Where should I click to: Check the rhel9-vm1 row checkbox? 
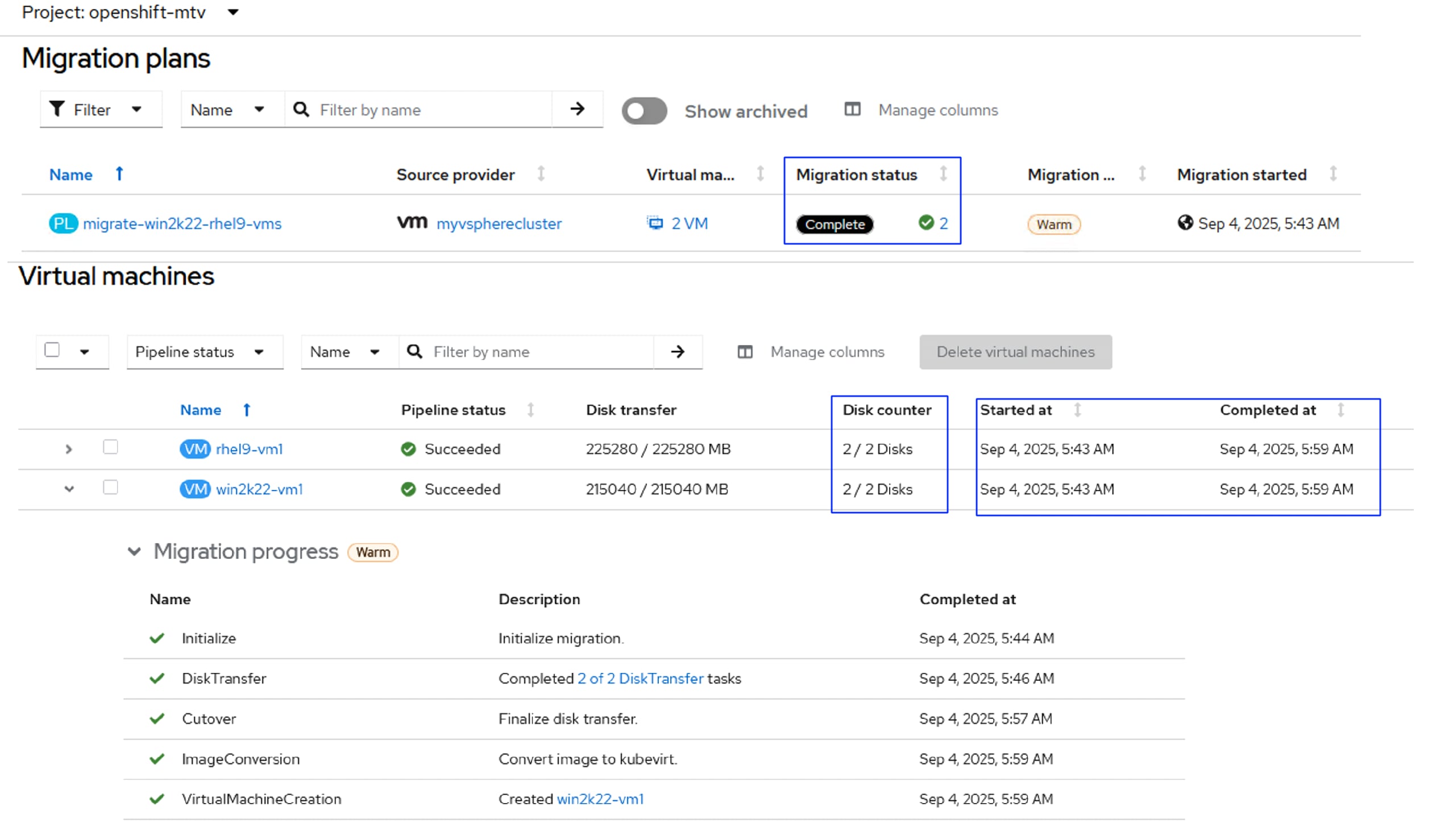(x=110, y=447)
